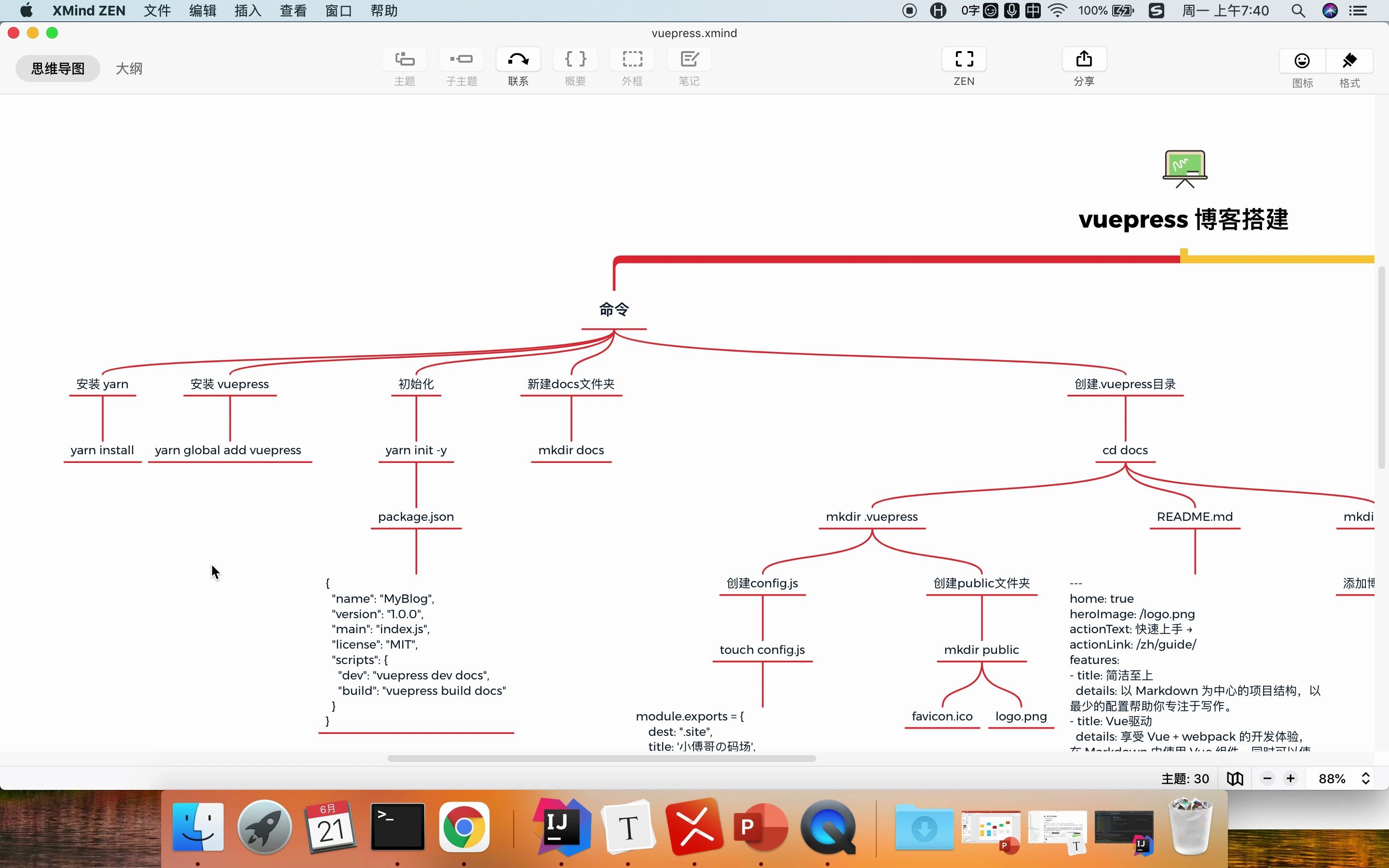1389x868 pixels.
Task: Select the 新建docs文件夹 topic
Action: point(571,384)
